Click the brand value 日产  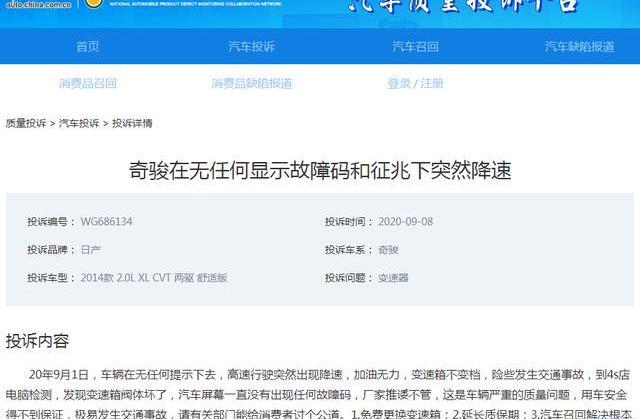point(91,250)
